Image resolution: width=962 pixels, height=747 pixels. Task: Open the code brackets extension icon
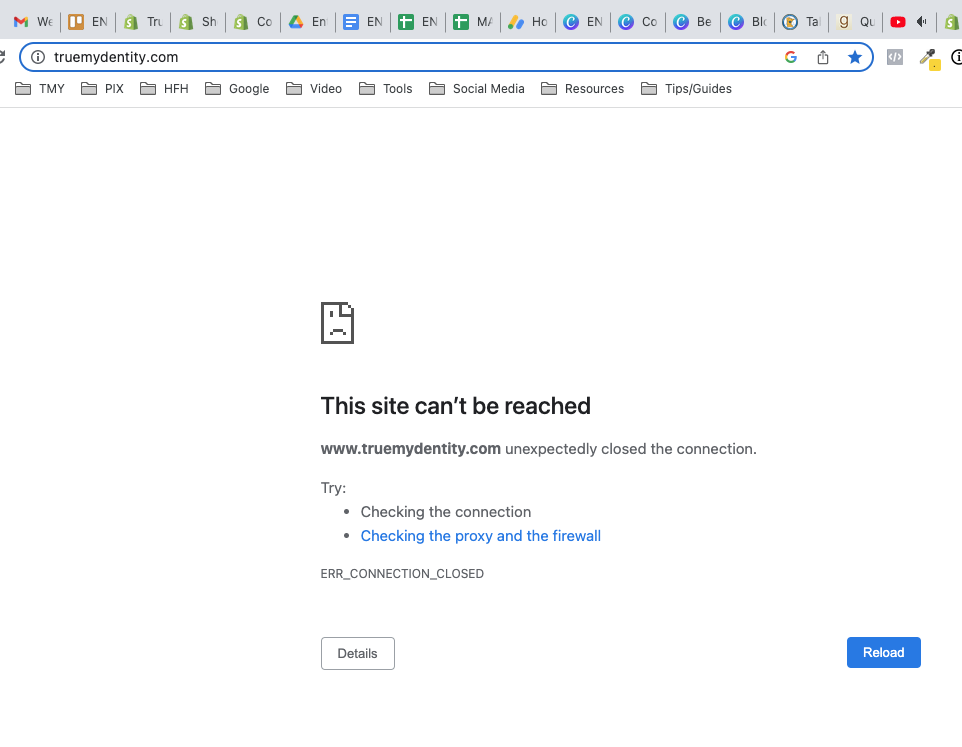click(x=895, y=57)
